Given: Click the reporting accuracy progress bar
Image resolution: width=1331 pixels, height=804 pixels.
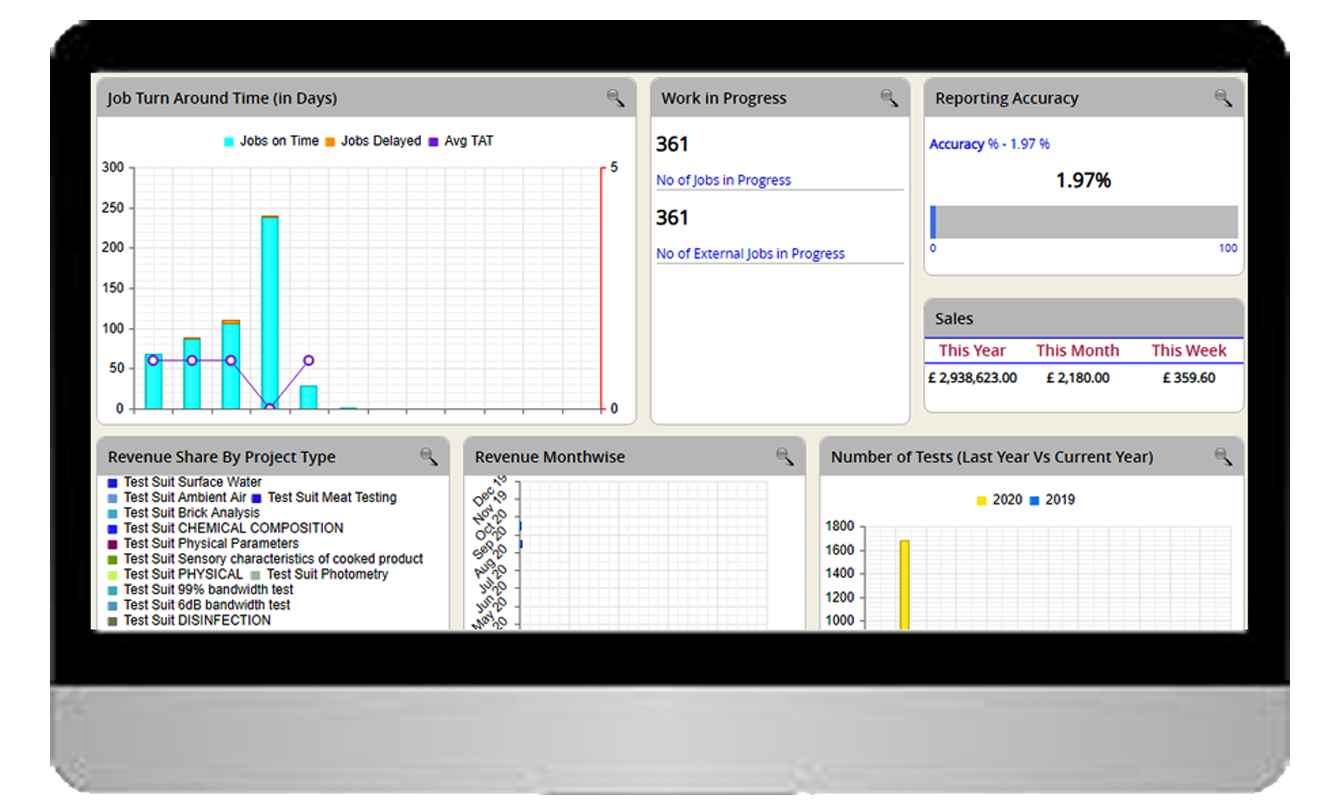Looking at the screenshot, I should [x=1084, y=222].
